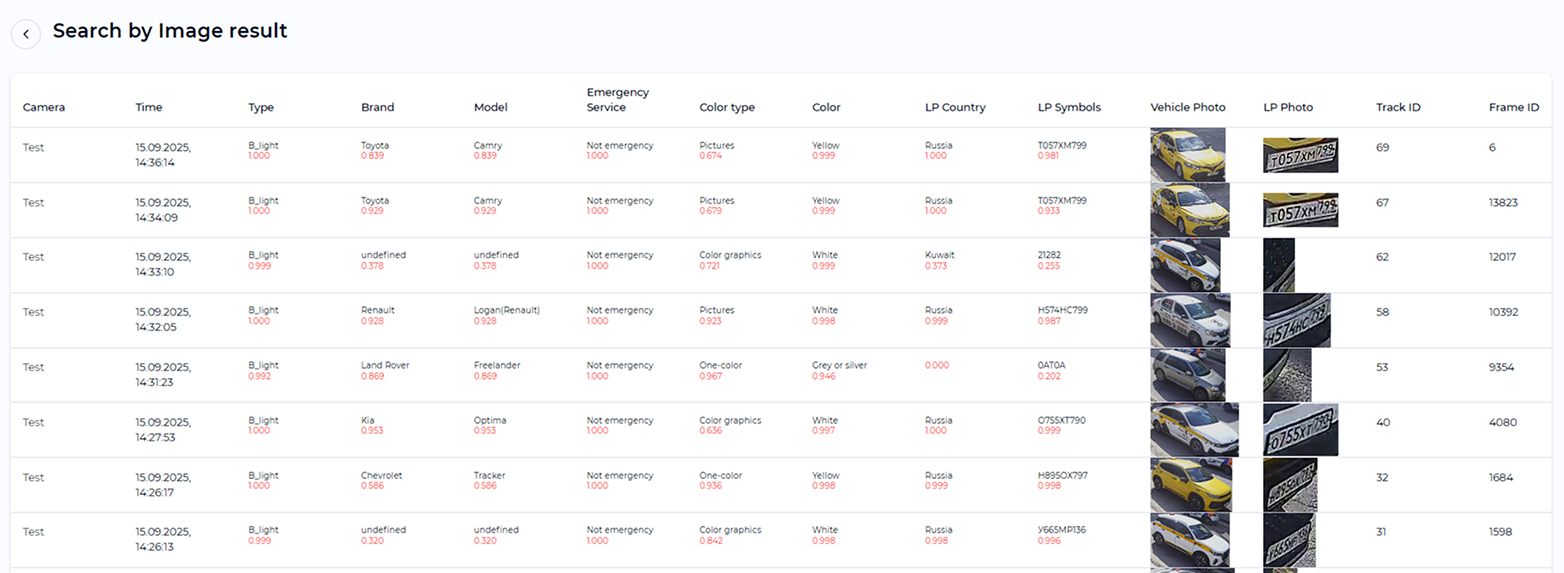
Task: Click the Track ID column header
Action: point(1398,107)
